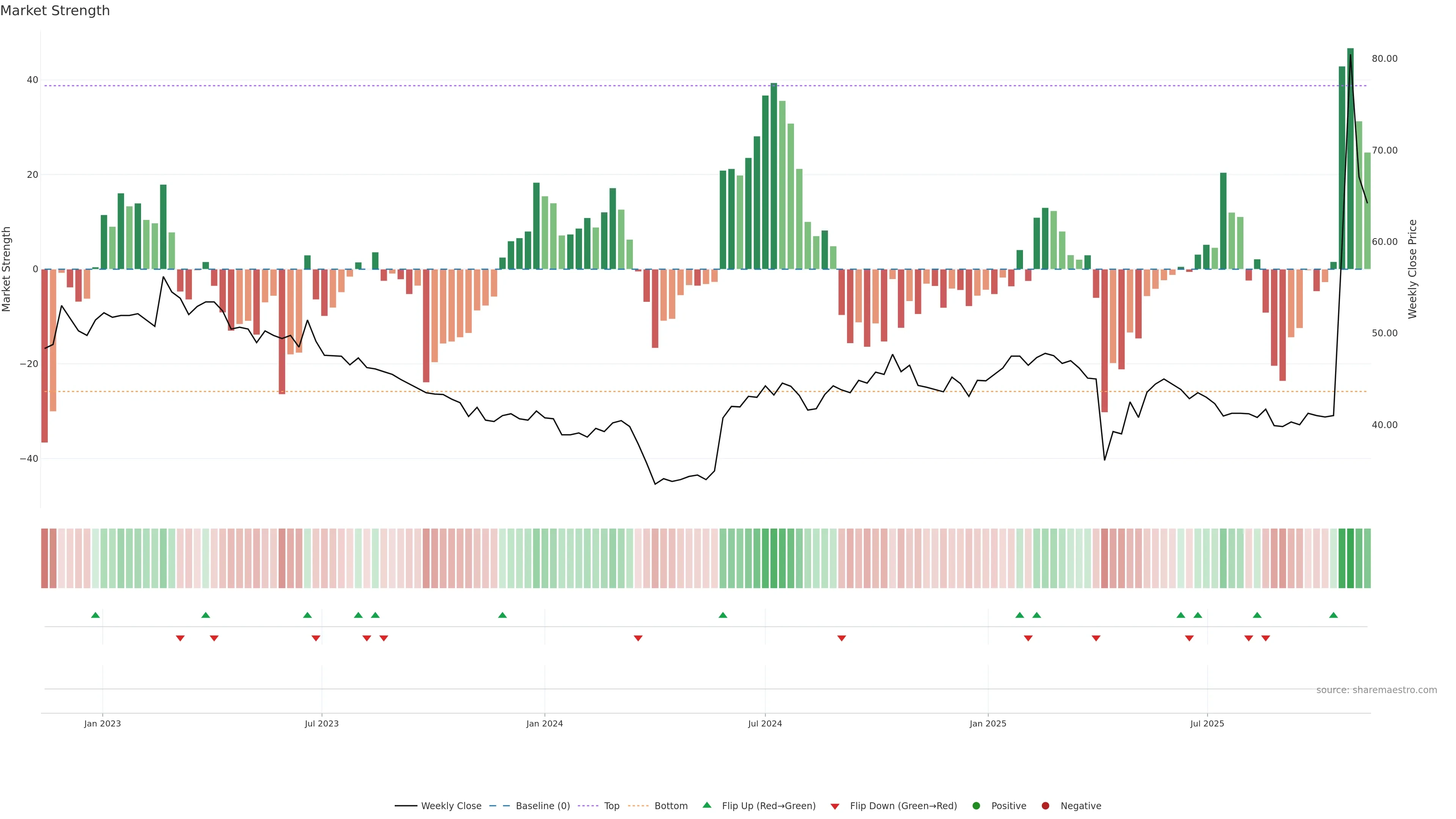The height and width of the screenshot is (819, 1456).
Task: Click the Flip Up green triangle legend icon
Action: point(706,805)
